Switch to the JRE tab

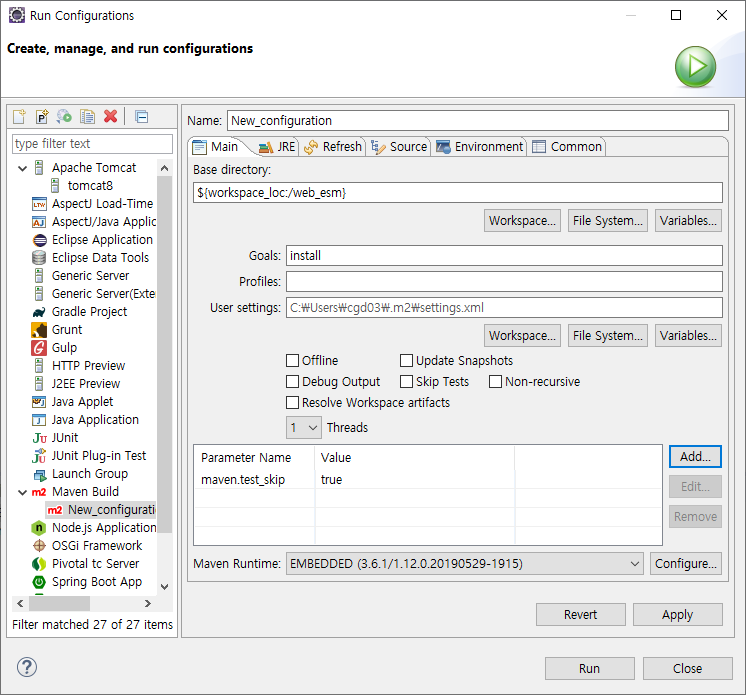click(x=277, y=147)
